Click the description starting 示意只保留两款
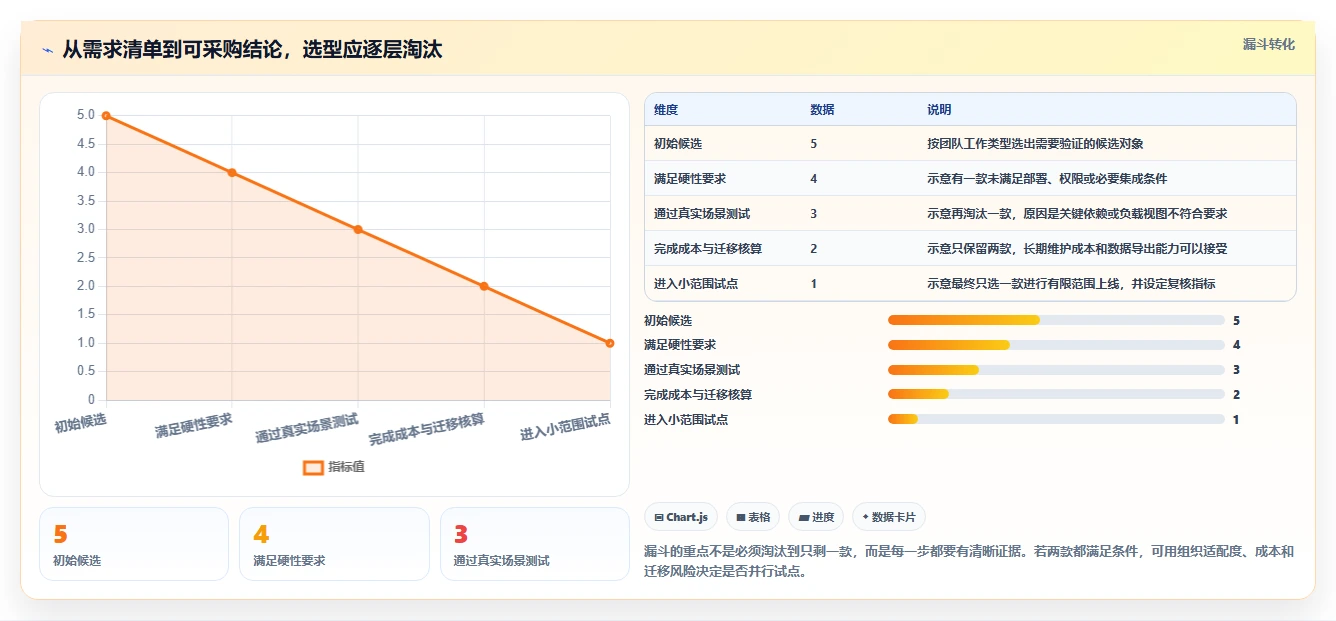Screen dimensions: 1336x621 click(1077, 249)
